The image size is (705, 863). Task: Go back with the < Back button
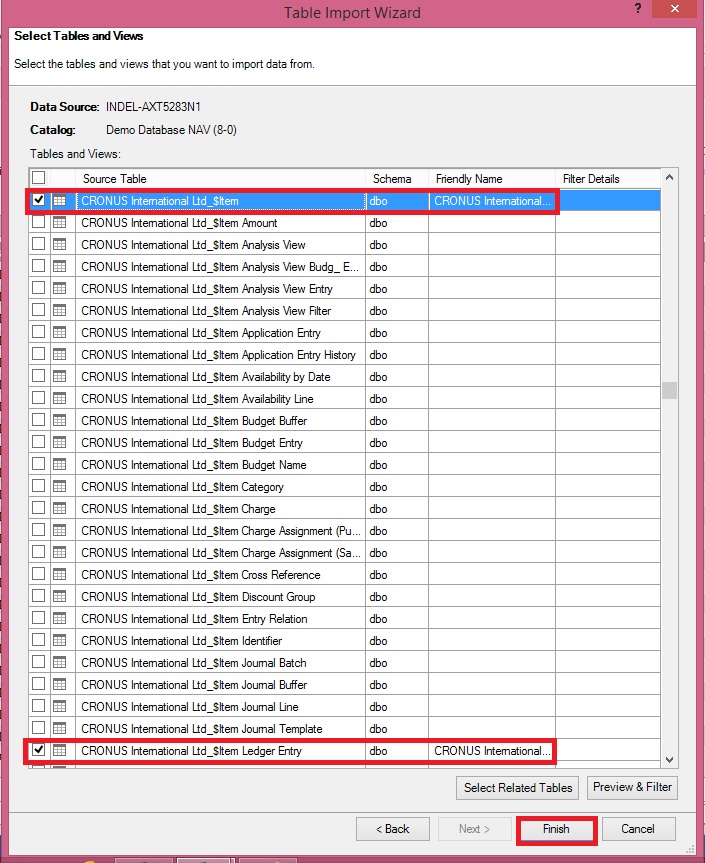tap(392, 829)
